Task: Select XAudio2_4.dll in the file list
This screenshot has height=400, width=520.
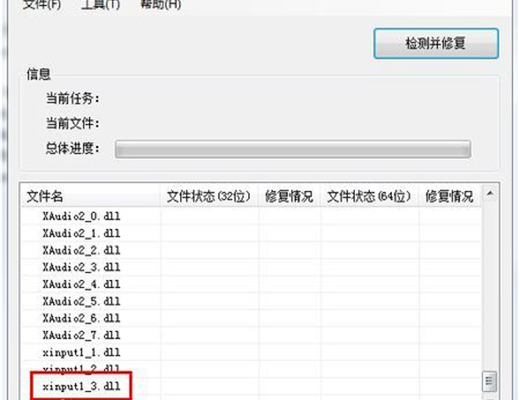Action: (x=81, y=284)
